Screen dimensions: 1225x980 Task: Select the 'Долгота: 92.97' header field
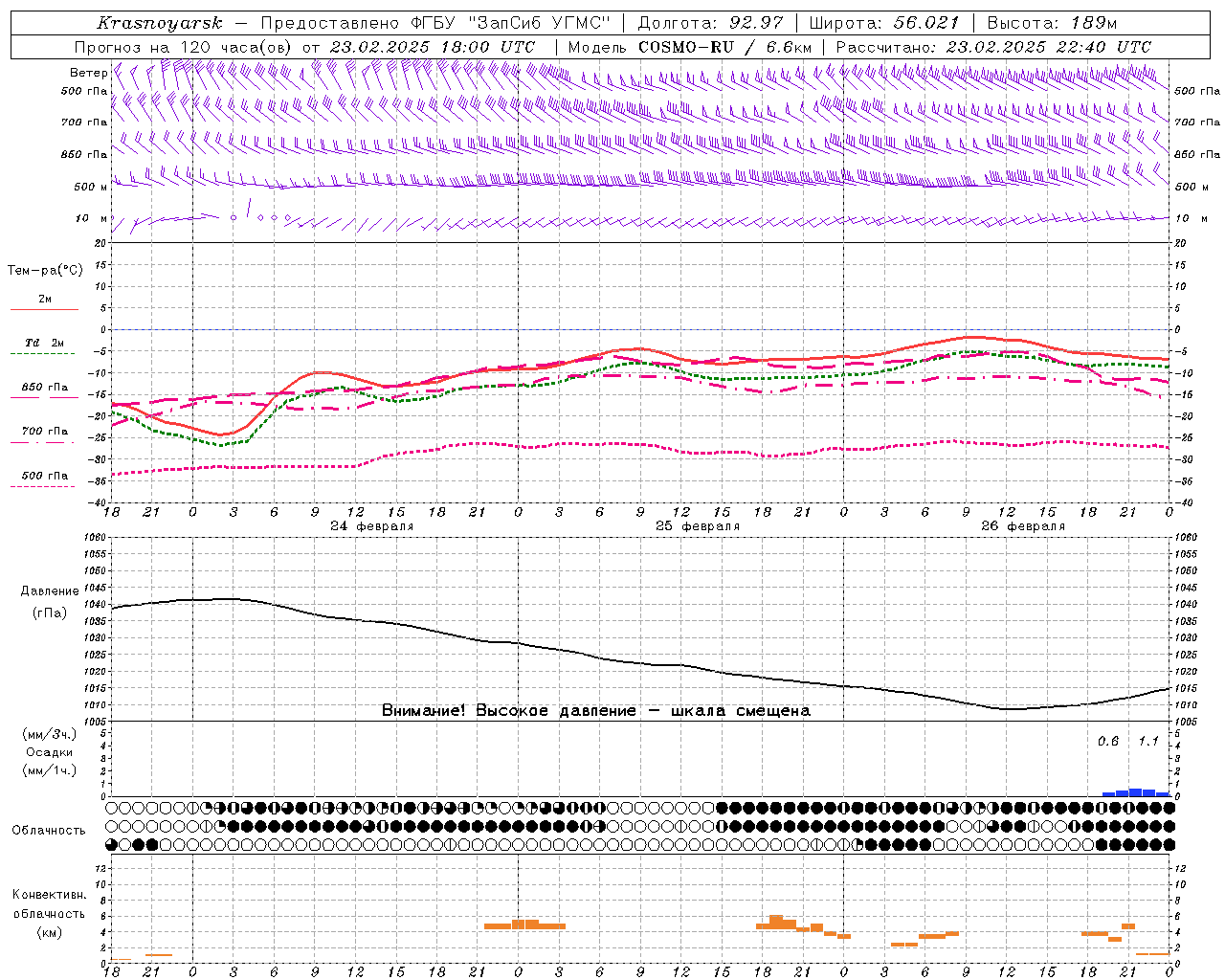pyautogui.click(x=710, y=23)
